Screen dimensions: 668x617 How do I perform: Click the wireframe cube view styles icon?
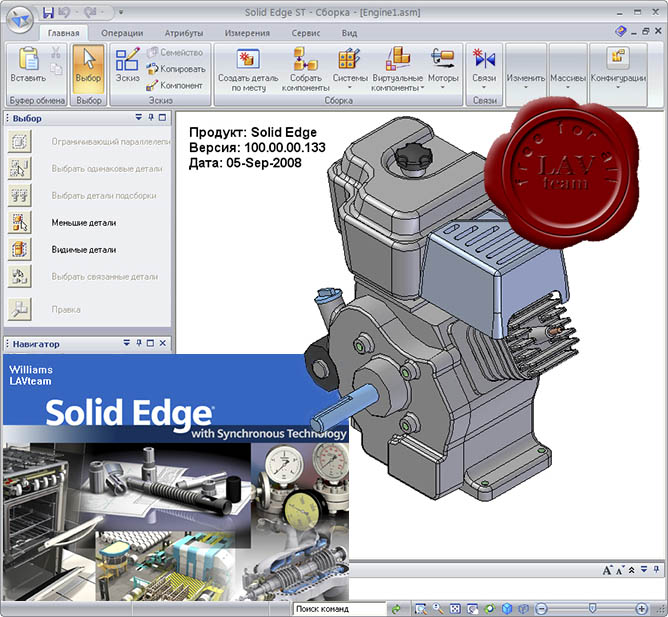(x=524, y=608)
